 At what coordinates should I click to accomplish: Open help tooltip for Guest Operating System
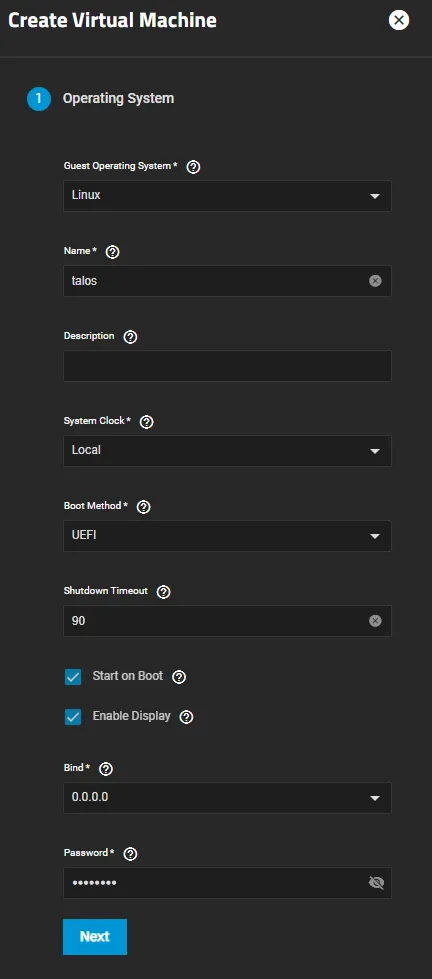pyautogui.click(x=194, y=167)
